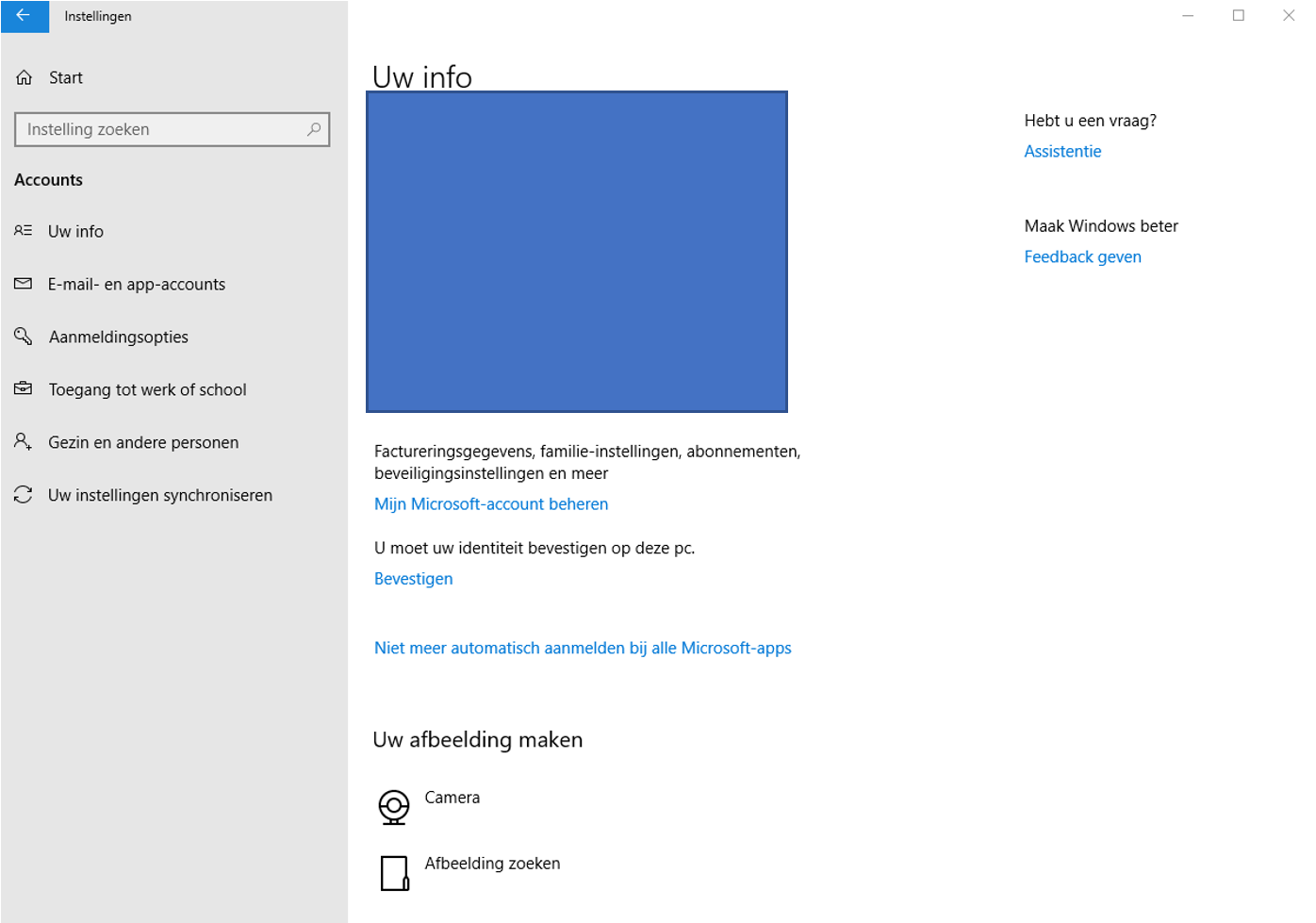The image size is (1316, 923).
Task: Minimize the Instellingen window
Action: [x=1188, y=16]
